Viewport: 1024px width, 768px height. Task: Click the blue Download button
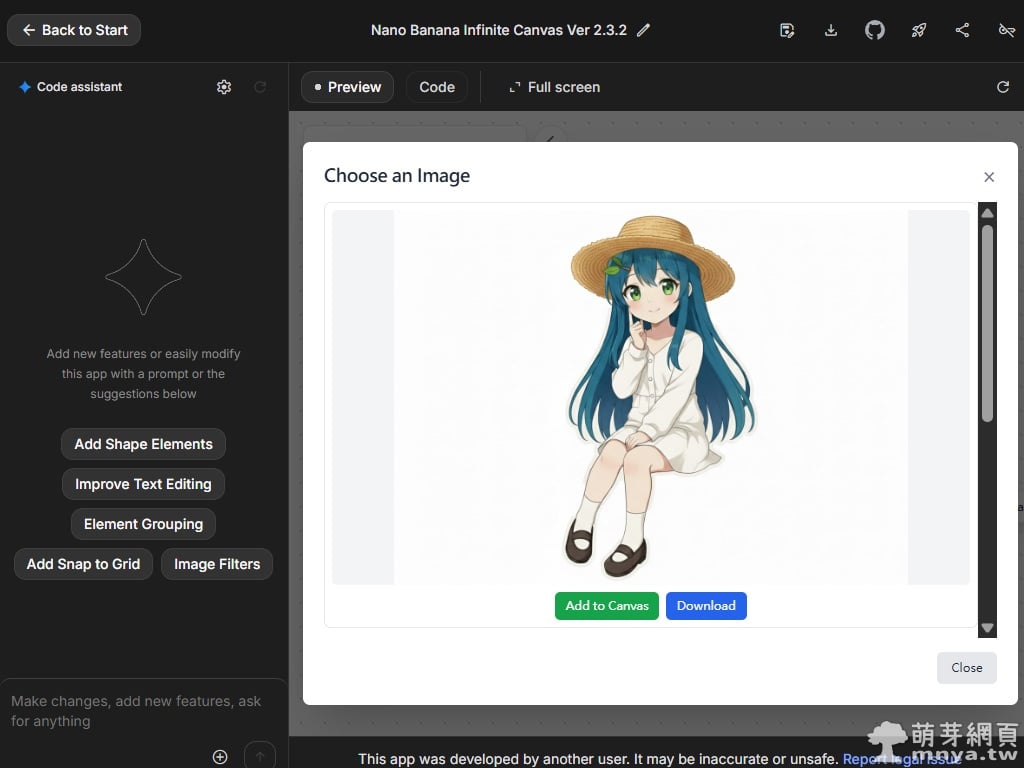706,606
